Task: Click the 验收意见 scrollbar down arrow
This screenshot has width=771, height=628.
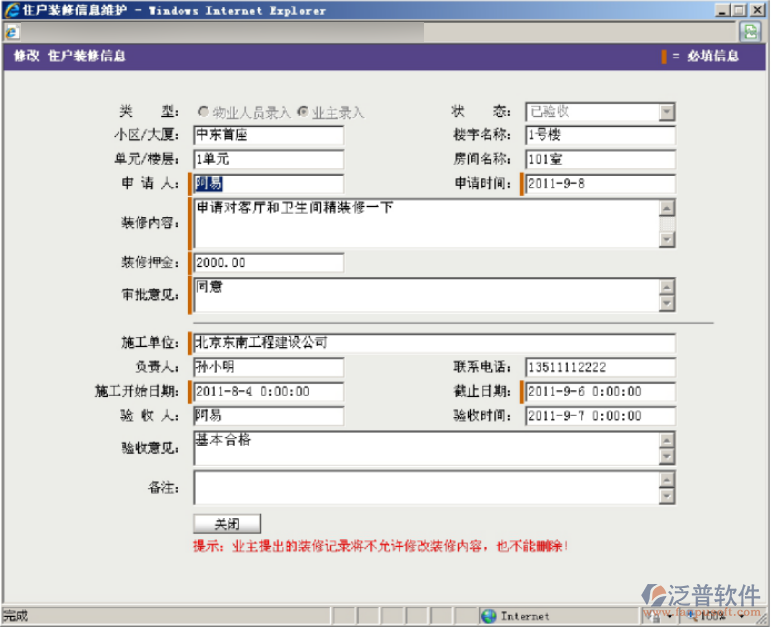Action: pos(666,456)
